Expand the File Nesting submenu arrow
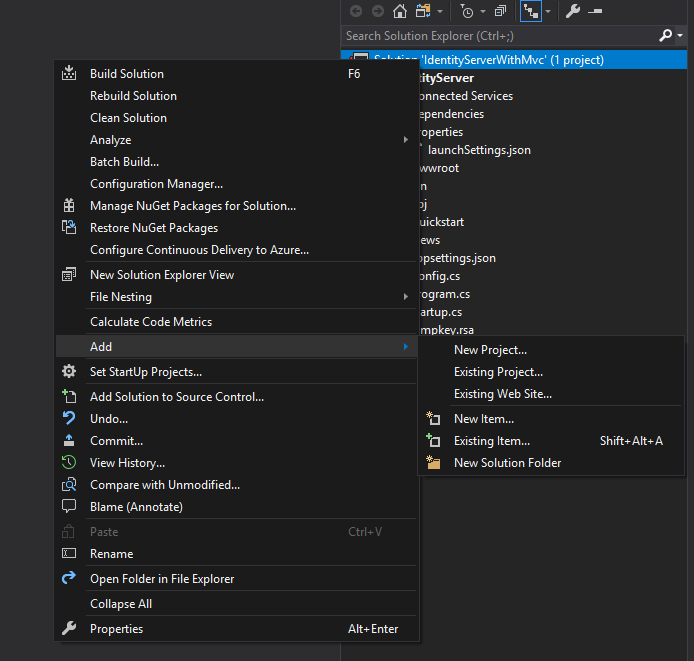The image size is (694, 661). pyautogui.click(x=405, y=297)
